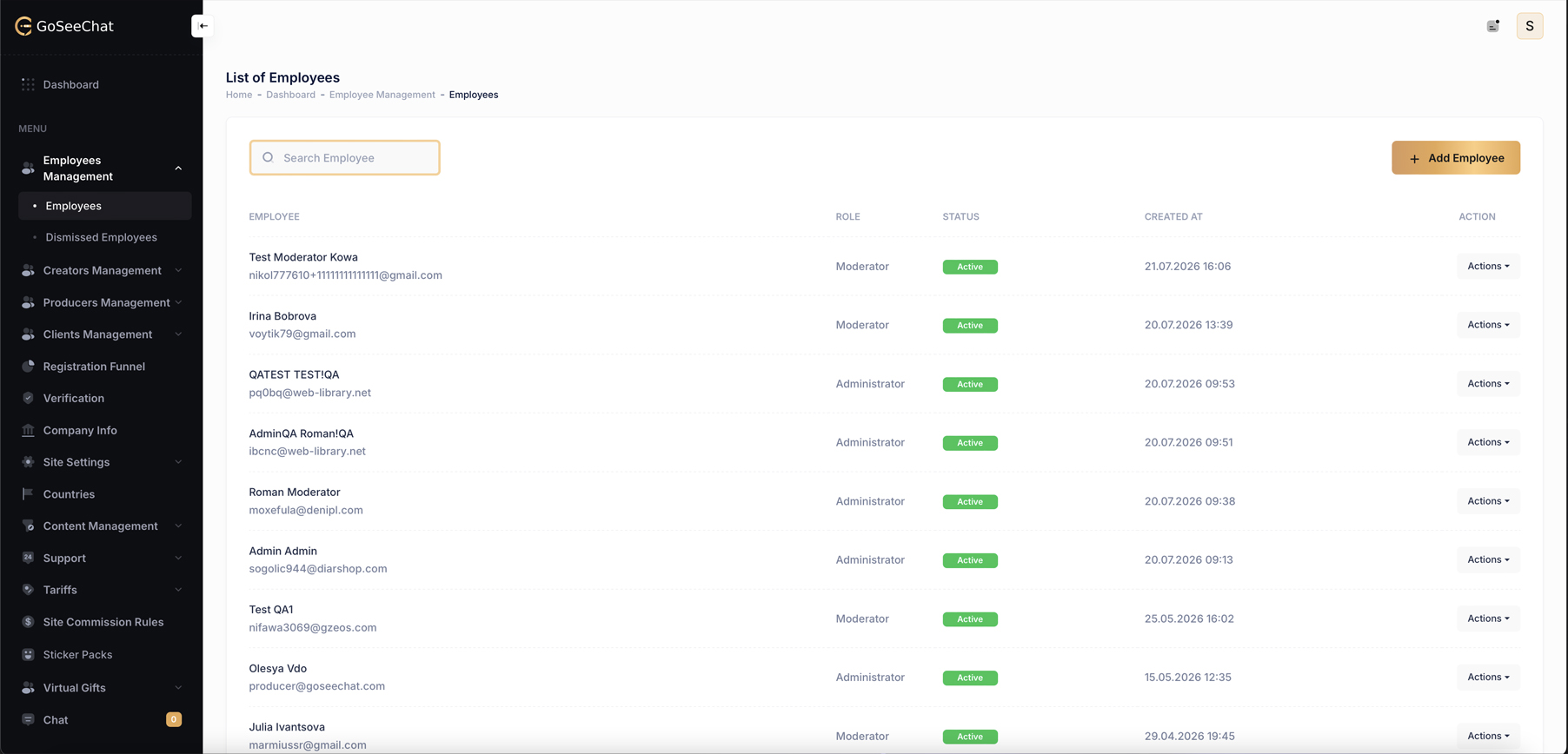Image resolution: width=1568 pixels, height=754 pixels.
Task: Open the Dashboard sidebar item
Action: coord(102,84)
